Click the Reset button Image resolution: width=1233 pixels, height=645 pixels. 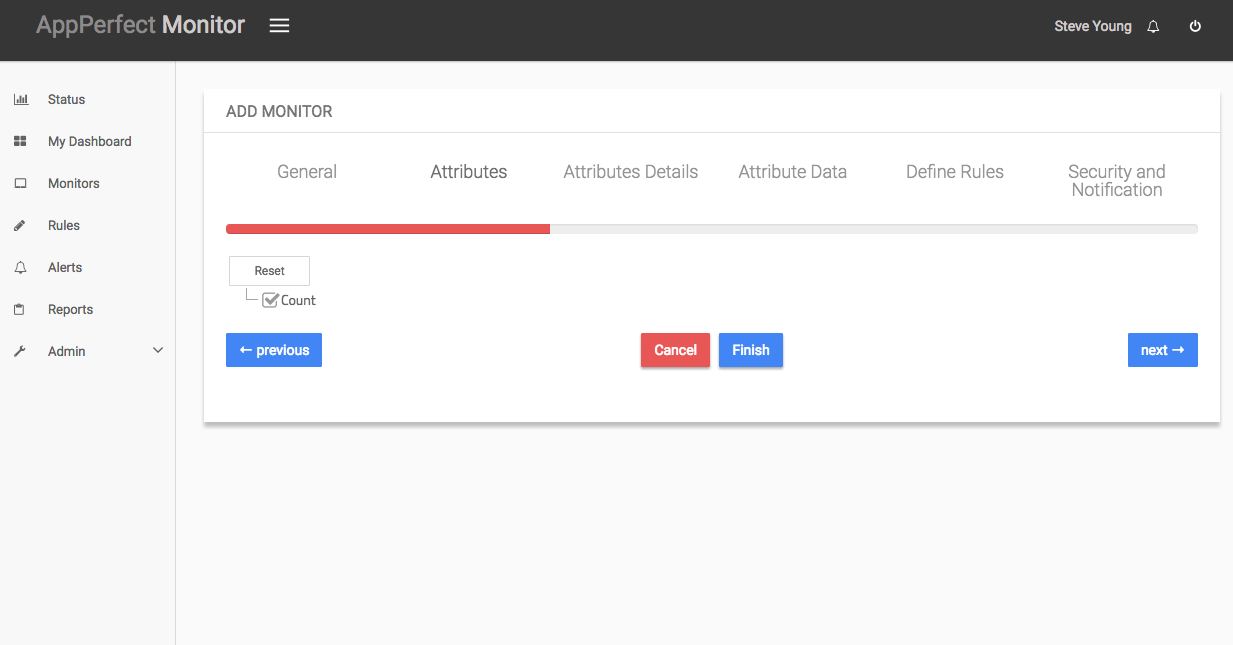point(269,271)
